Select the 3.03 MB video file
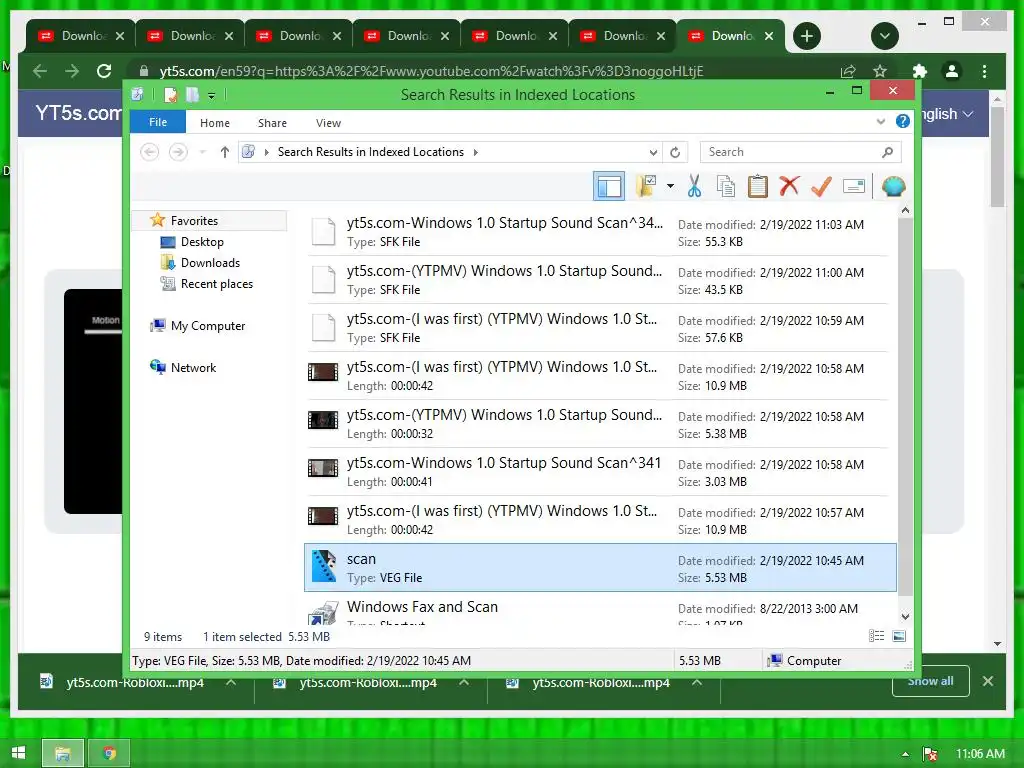 [x=600, y=472]
